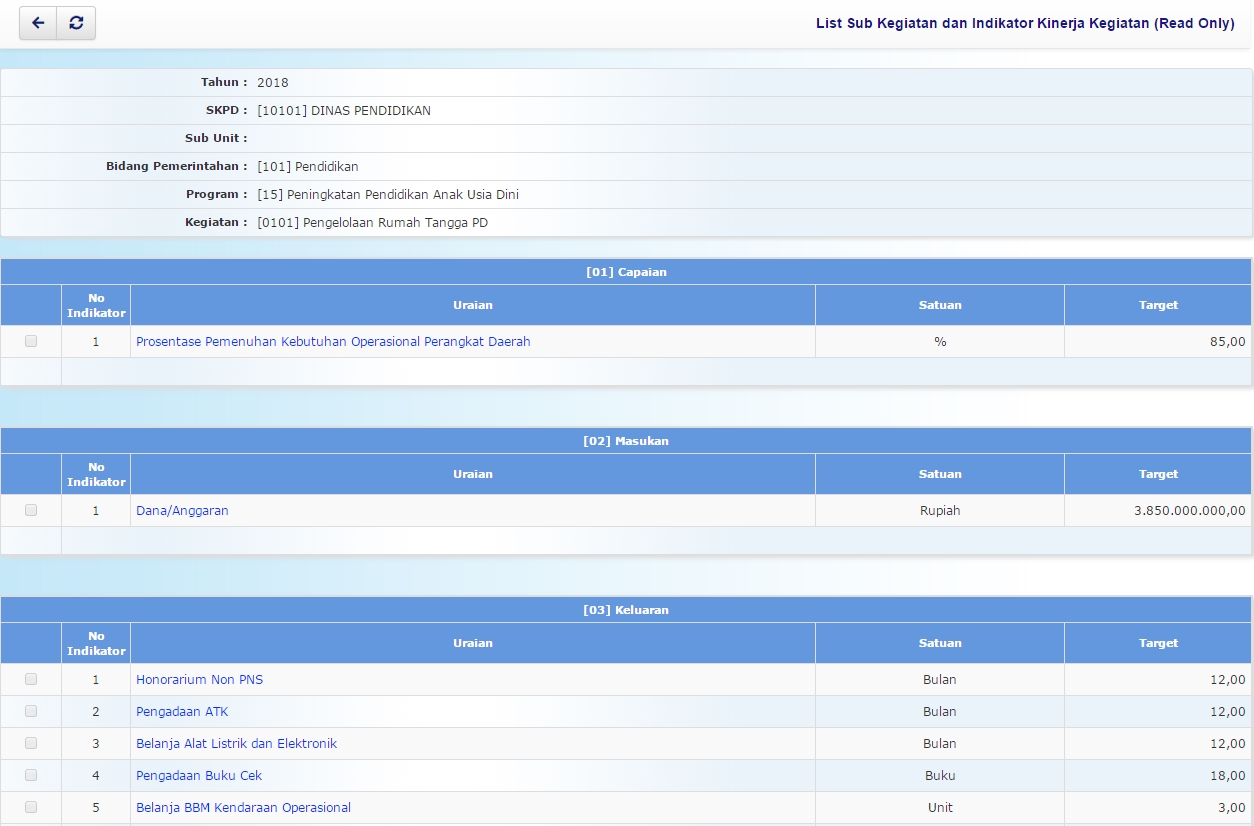Click the Uraian column header in Keluaran
This screenshot has width=1254, height=826.
472,643
